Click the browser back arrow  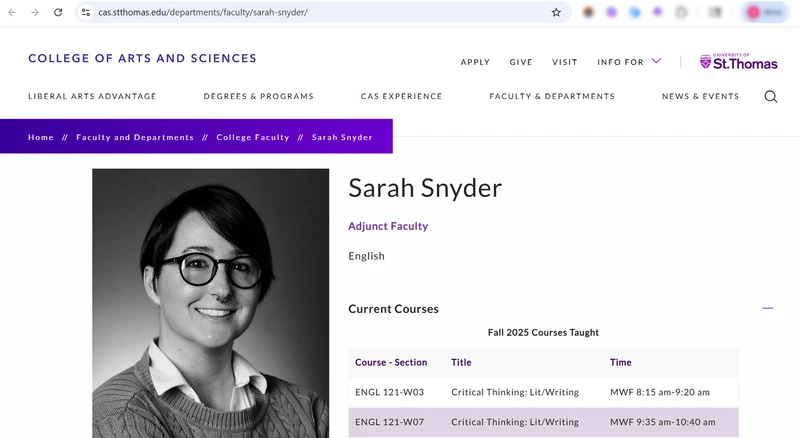click(x=12, y=12)
